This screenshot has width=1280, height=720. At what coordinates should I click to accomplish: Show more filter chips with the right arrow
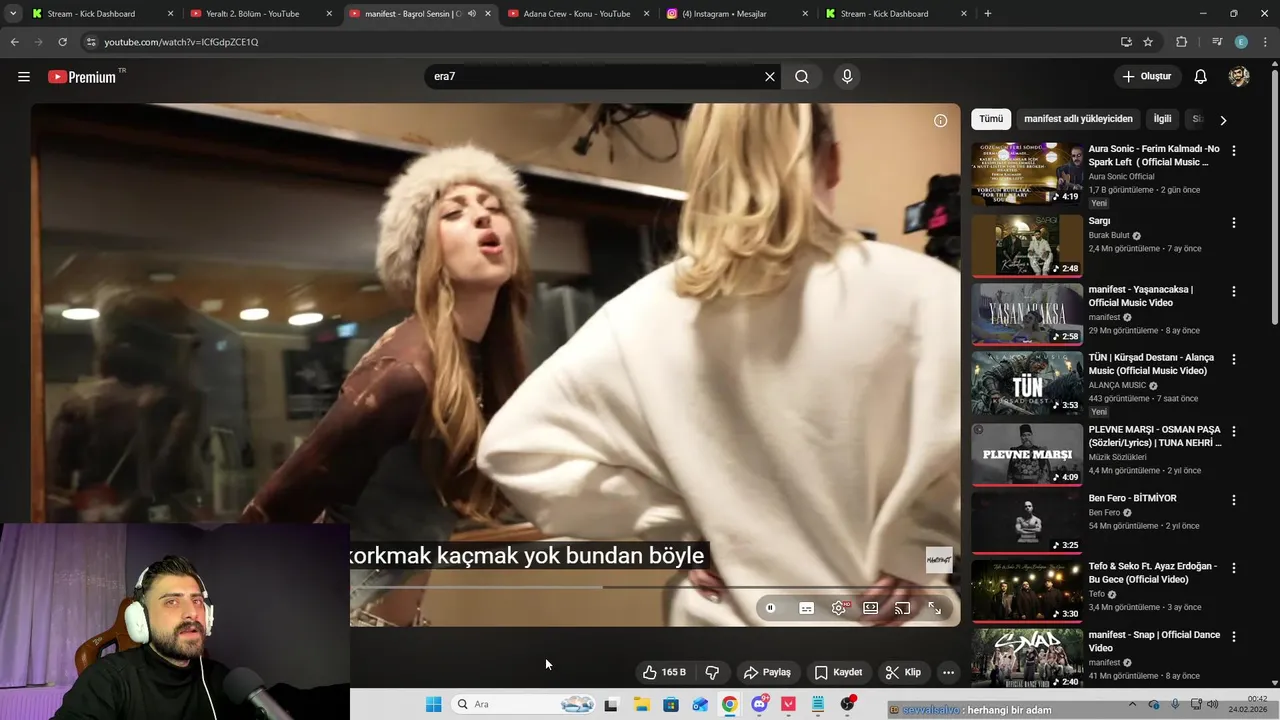(1222, 120)
